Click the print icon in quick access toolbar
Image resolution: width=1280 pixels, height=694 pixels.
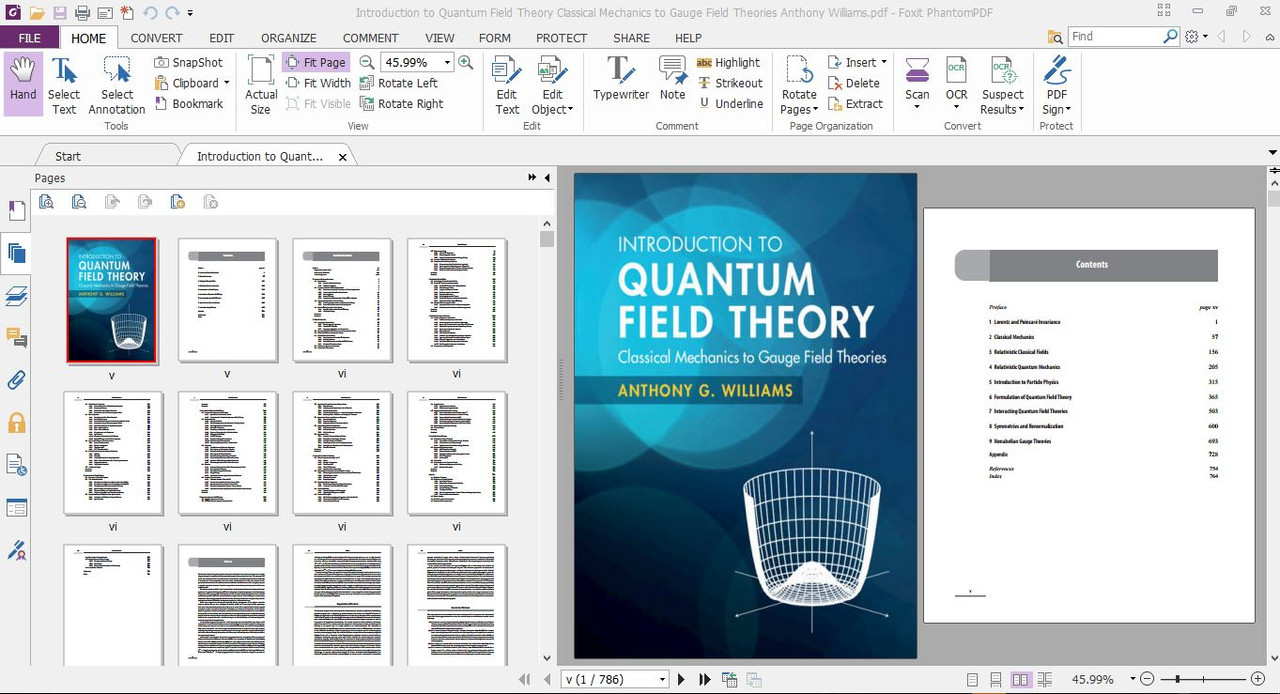(82, 13)
